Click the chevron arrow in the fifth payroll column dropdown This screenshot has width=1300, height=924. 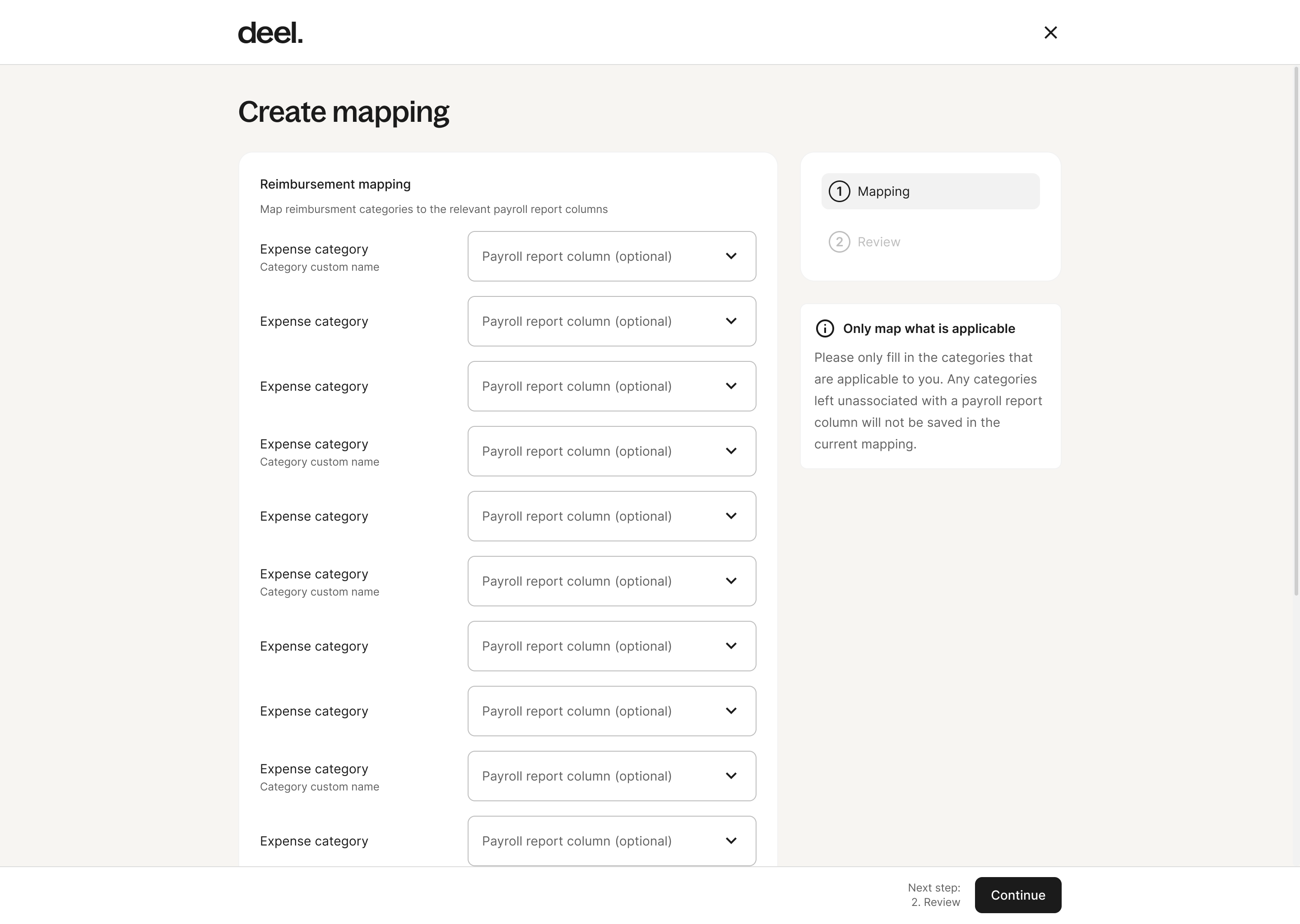point(731,516)
